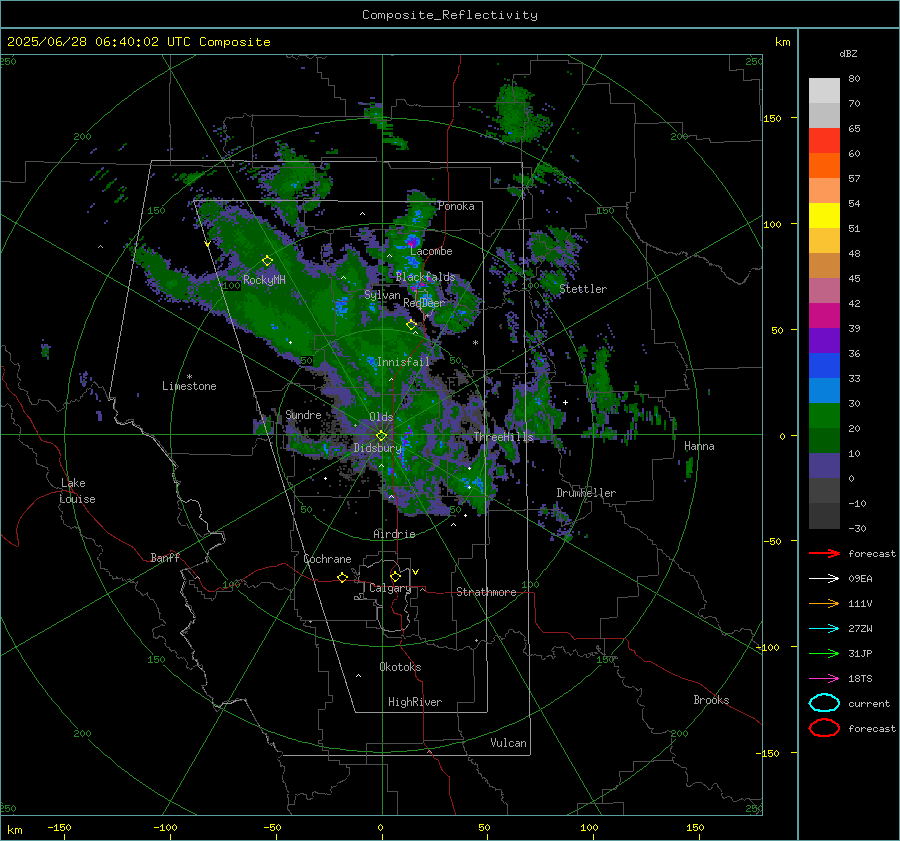Click the cyan current ellipse in legend

[x=824, y=703]
